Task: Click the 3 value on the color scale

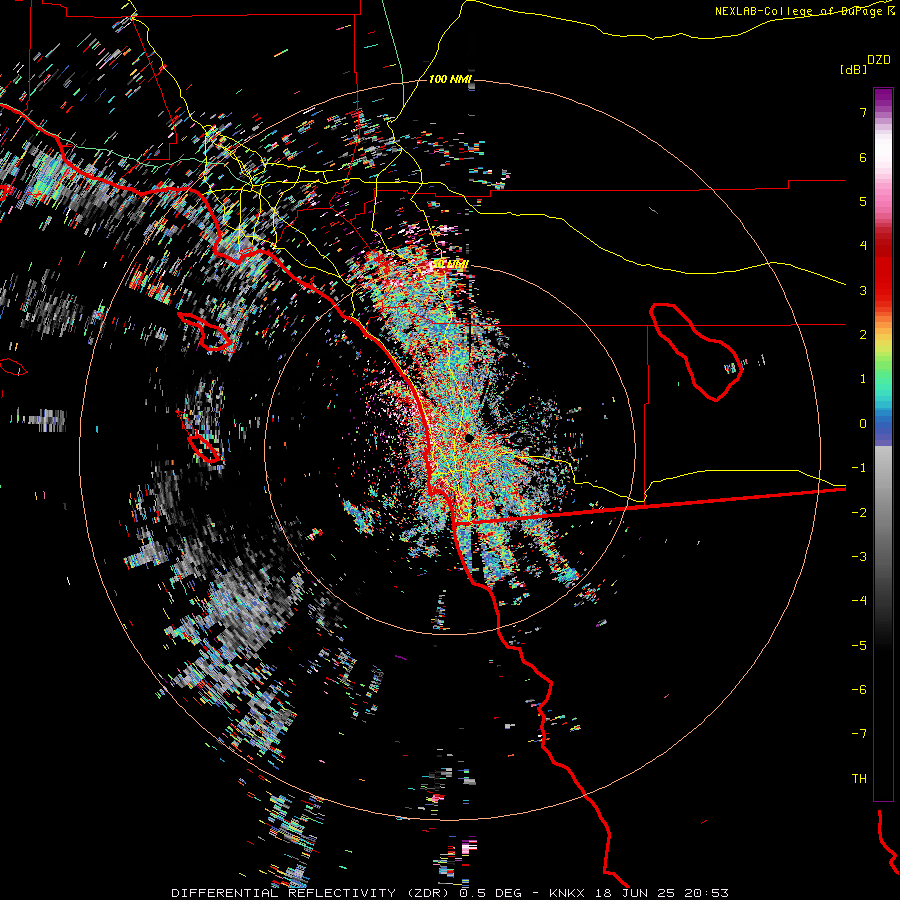Action: [x=863, y=290]
